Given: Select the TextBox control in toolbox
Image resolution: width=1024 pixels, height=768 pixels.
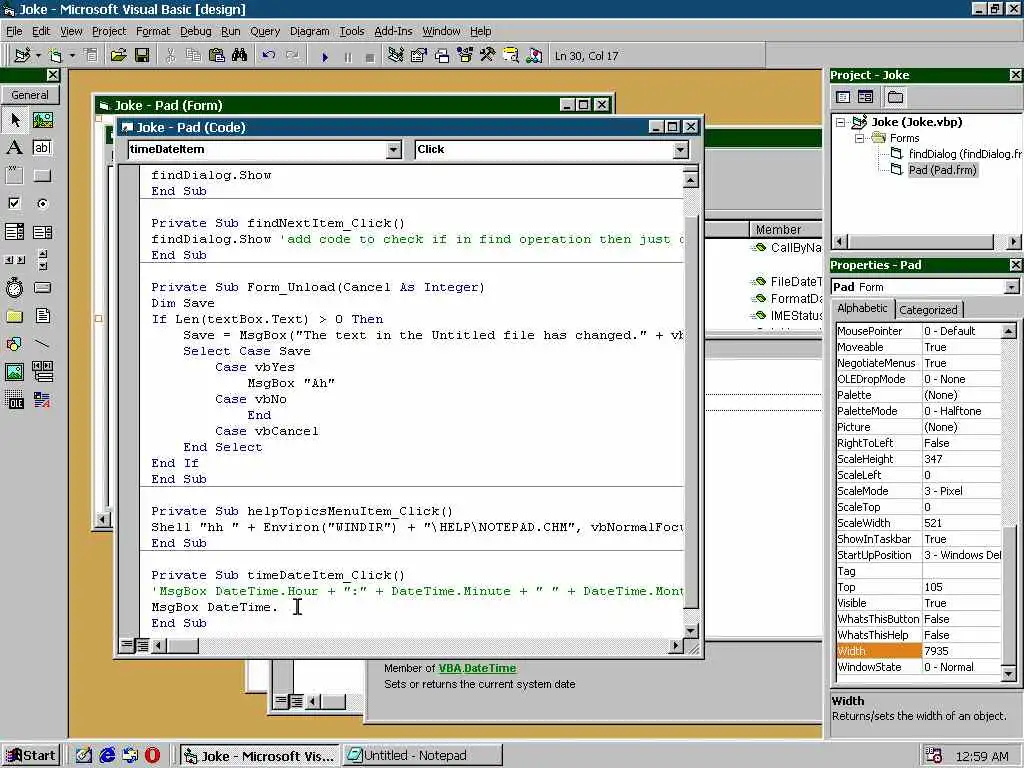Looking at the screenshot, I should [x=42, y=148].
